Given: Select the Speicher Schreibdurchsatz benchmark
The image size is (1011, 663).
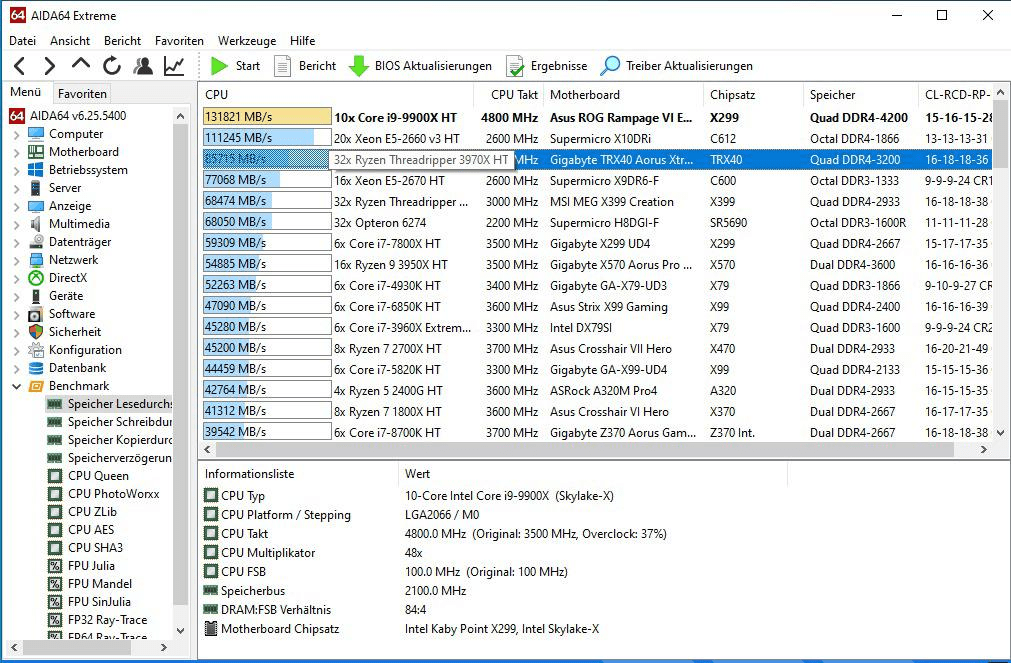Looking at the screenshot, I should (110, 422).
